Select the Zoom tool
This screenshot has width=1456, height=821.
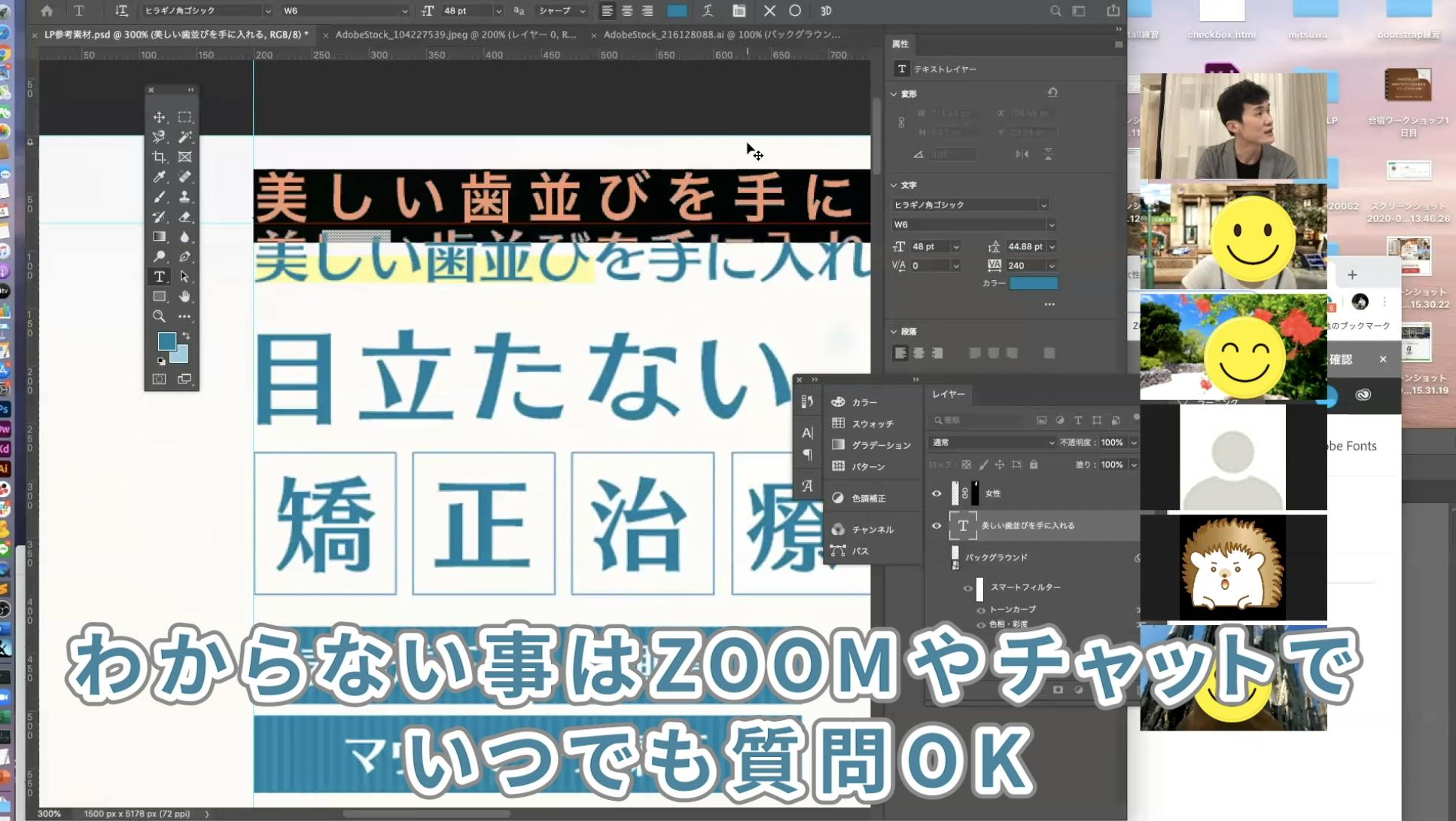pyautogui.click(x=159, y=316)
